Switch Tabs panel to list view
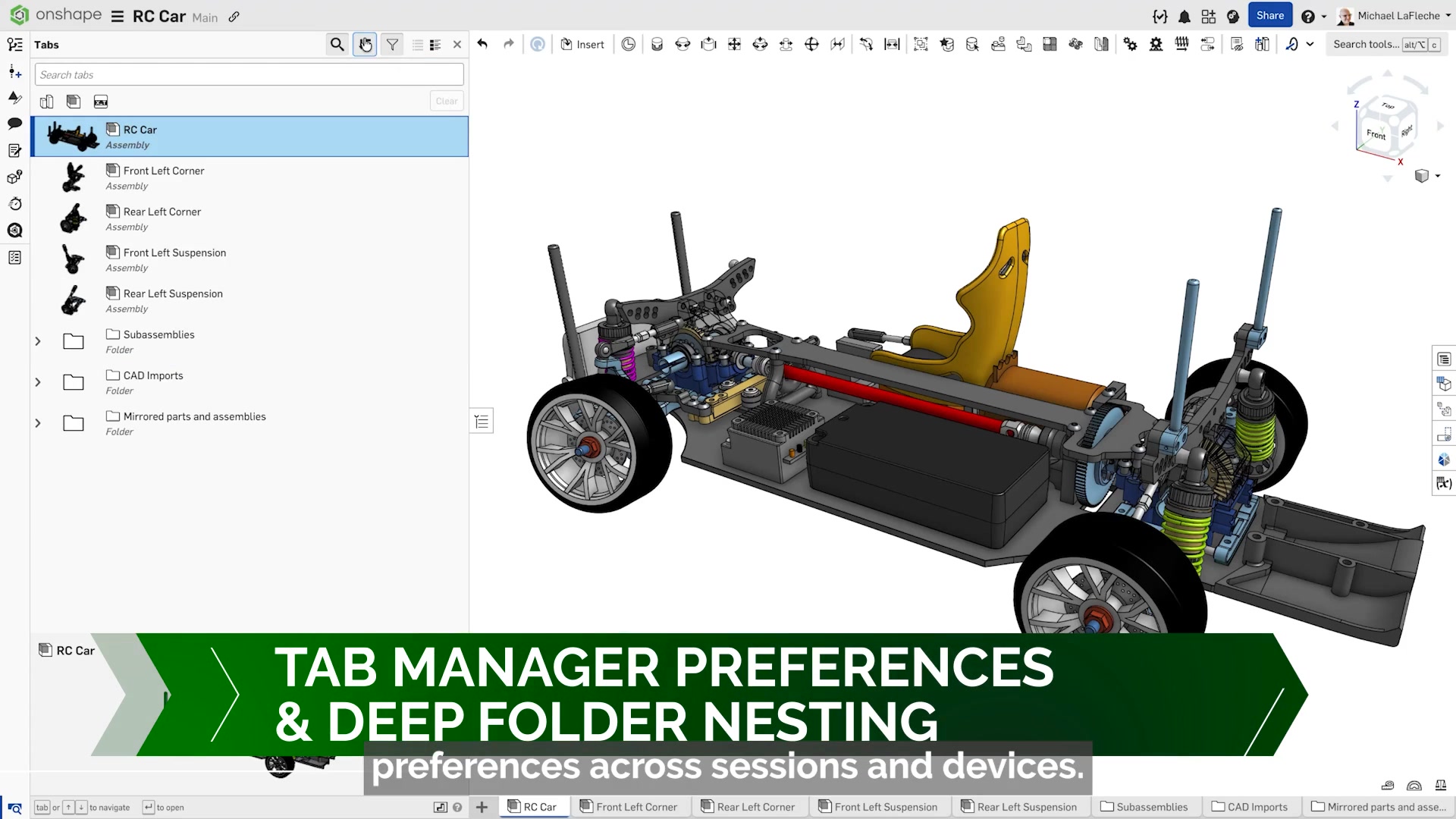 [x=418, y=45]
